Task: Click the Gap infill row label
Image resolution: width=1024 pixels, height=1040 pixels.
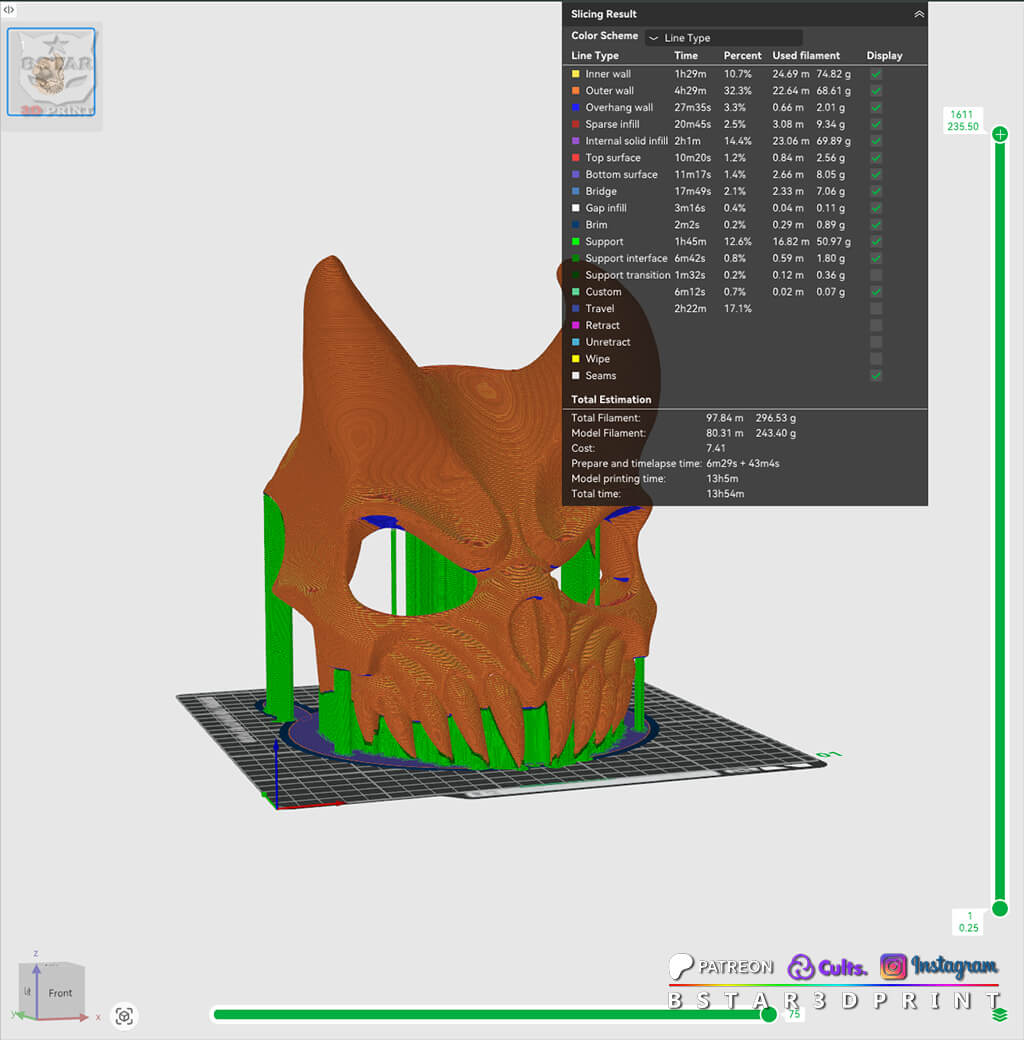Action: click(x=606, y=208)
